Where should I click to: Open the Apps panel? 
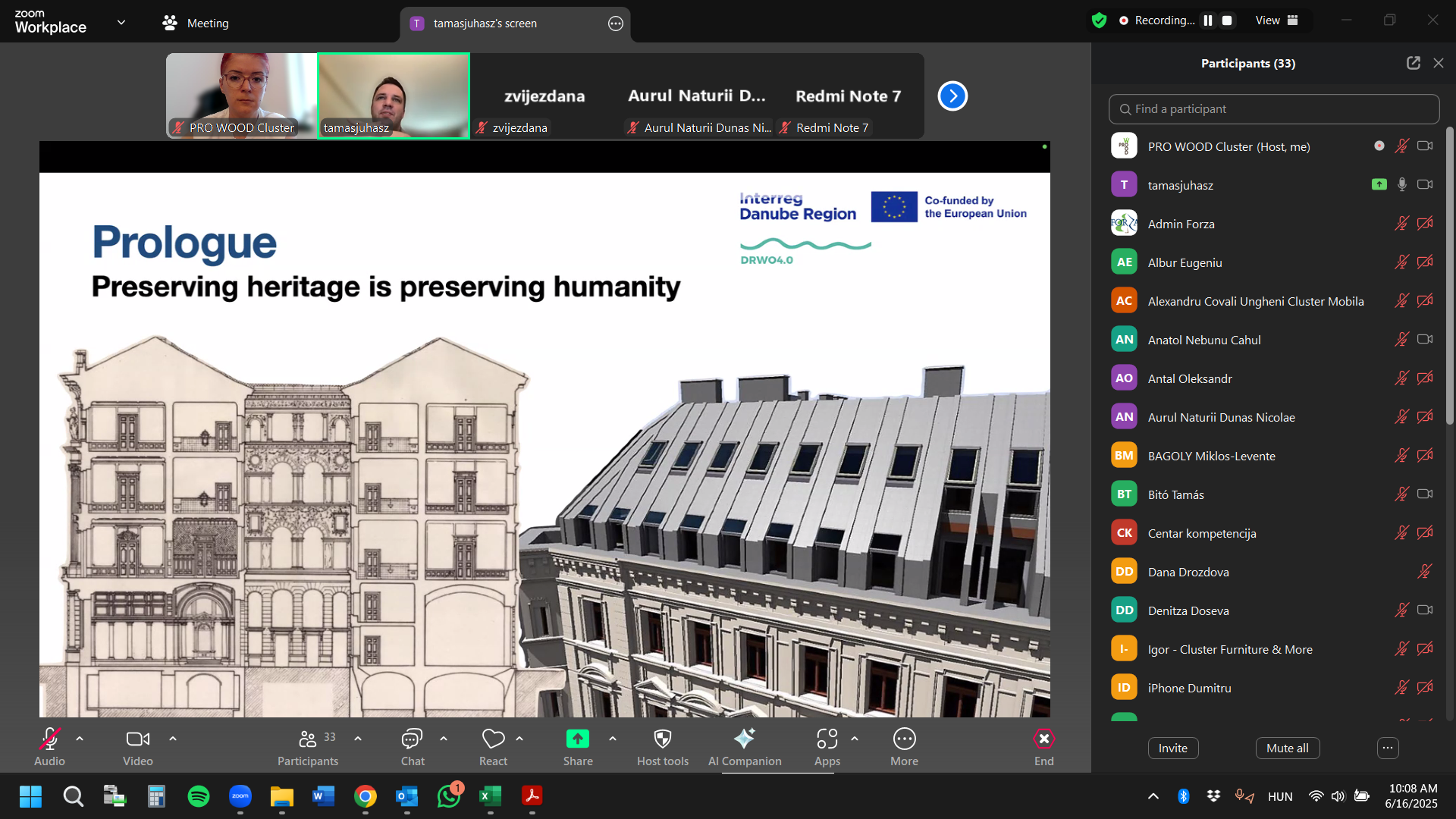[x=827, y=747]
